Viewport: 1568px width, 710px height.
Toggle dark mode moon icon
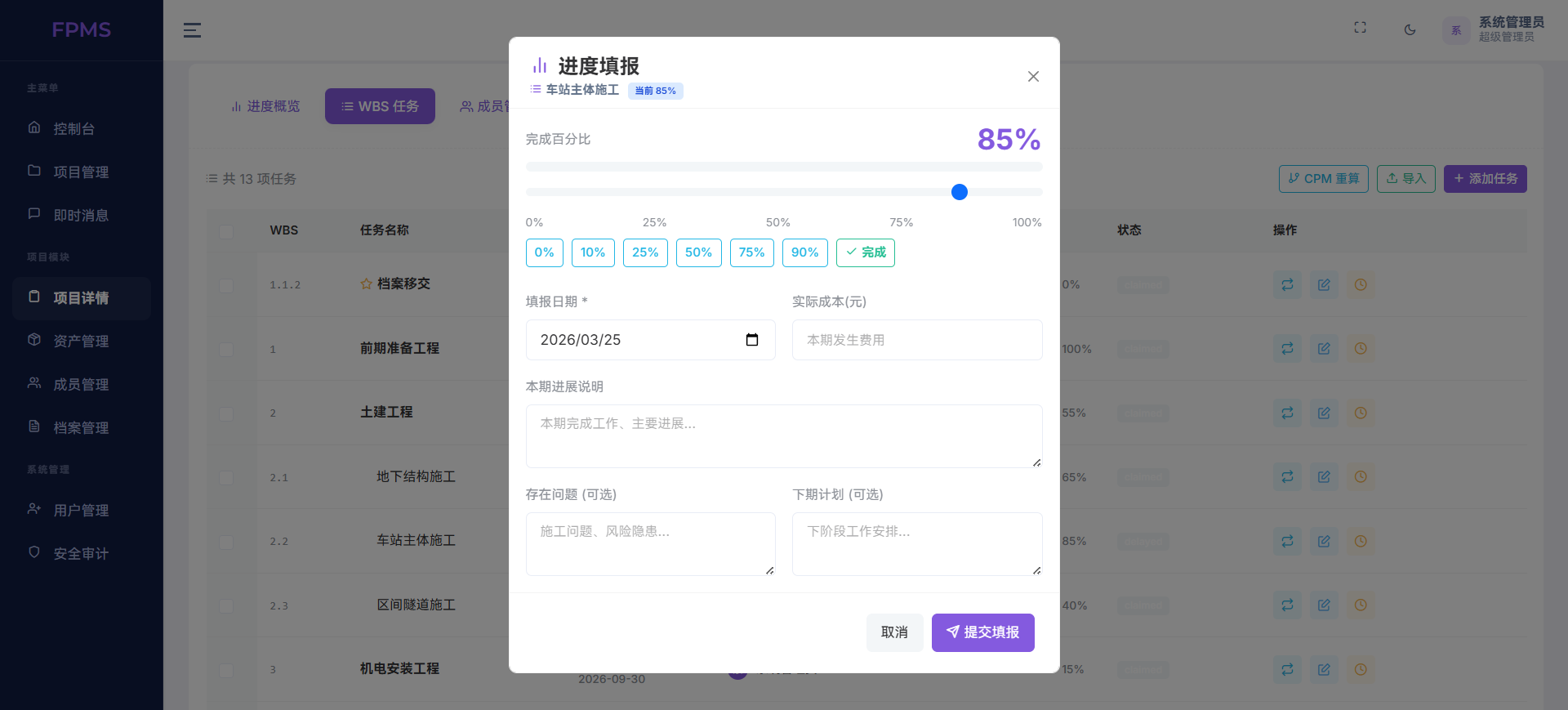click(1410, 30)
